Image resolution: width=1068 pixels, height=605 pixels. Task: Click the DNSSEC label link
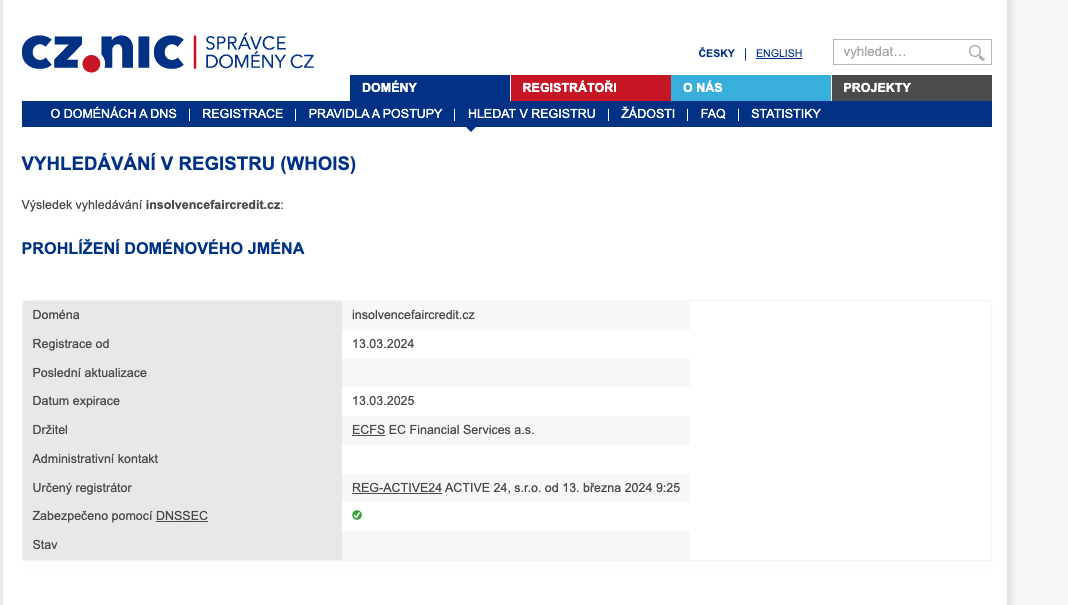[182, 516]
